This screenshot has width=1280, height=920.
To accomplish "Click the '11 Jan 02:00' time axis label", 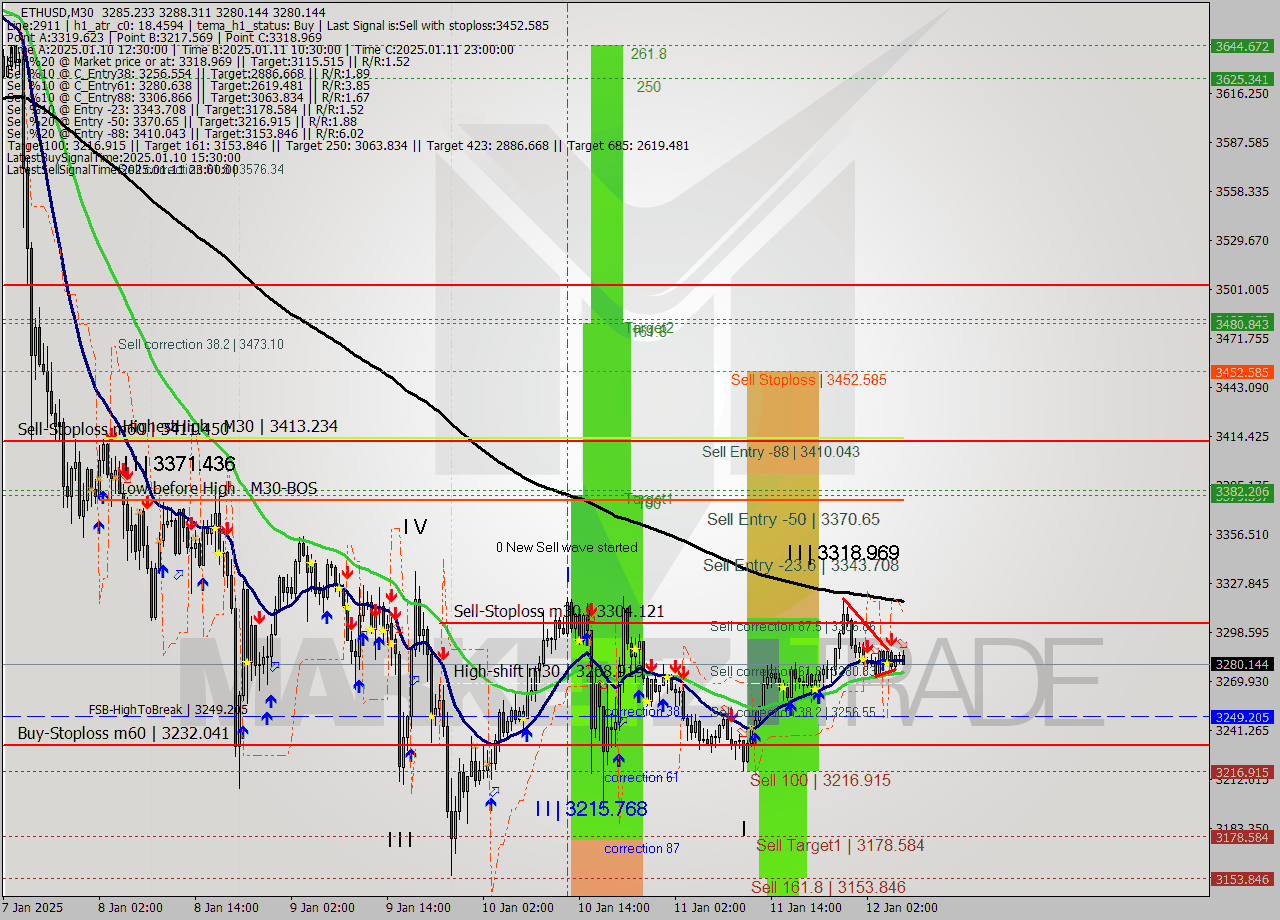I will pyautogui.click(x=710, y=908).
